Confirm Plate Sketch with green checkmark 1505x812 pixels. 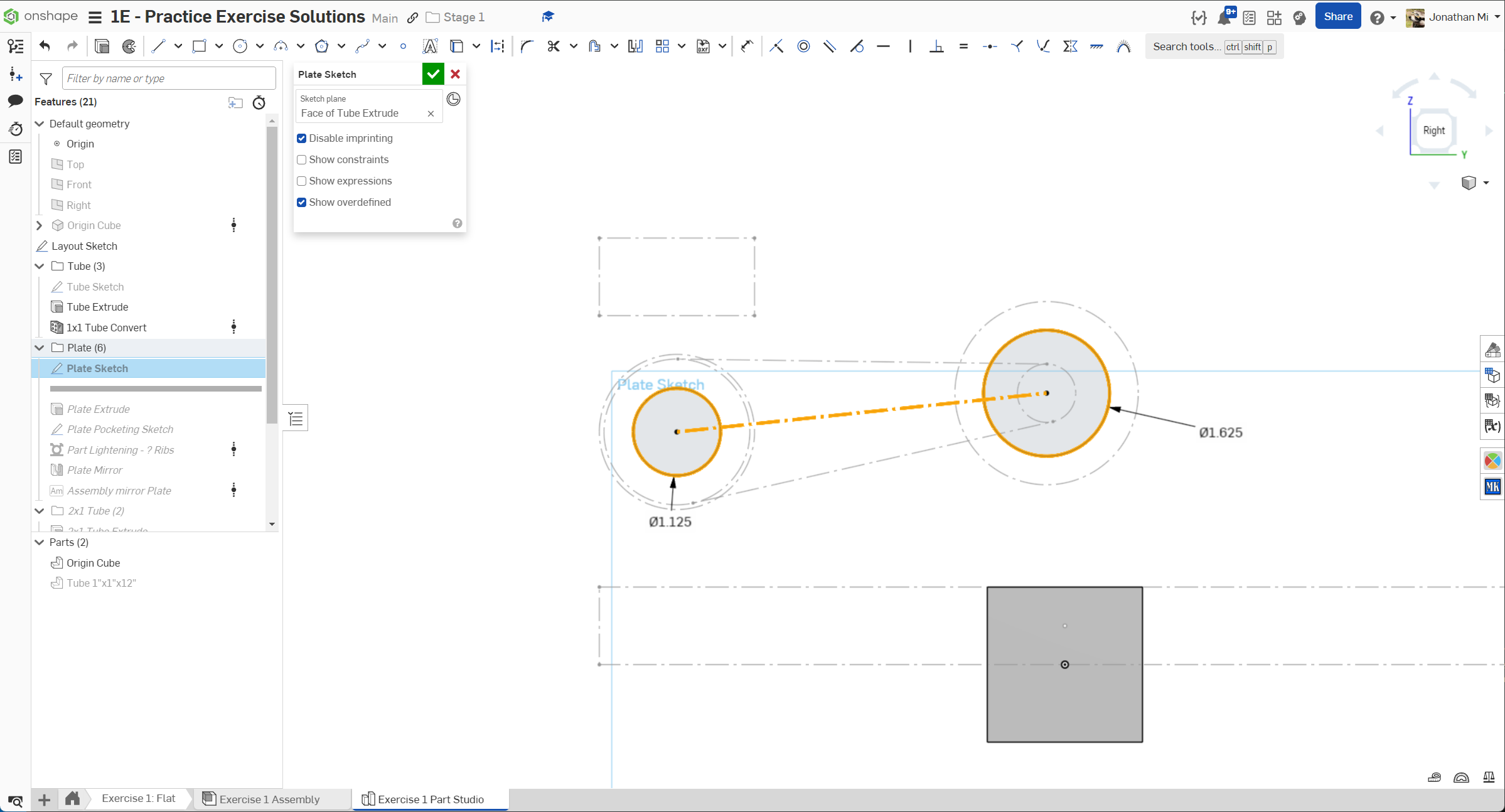pos(433,74)
